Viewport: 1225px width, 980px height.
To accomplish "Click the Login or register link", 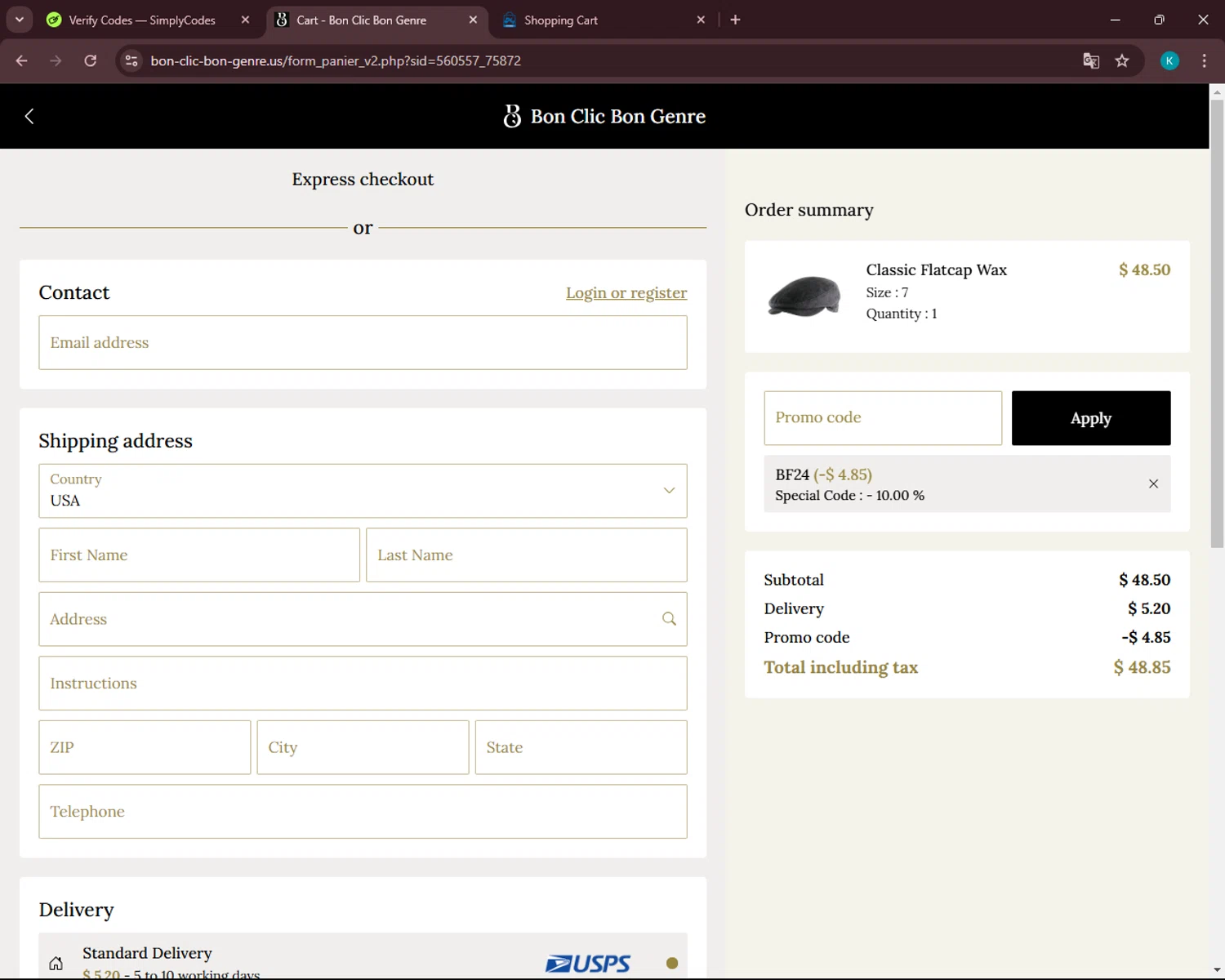I will point(626,292).
